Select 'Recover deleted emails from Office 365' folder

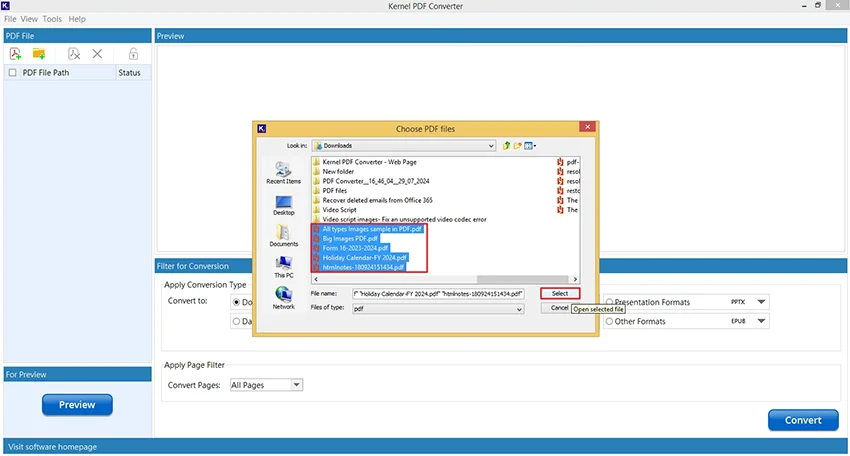pyautogui.click(x=377, y=200)
